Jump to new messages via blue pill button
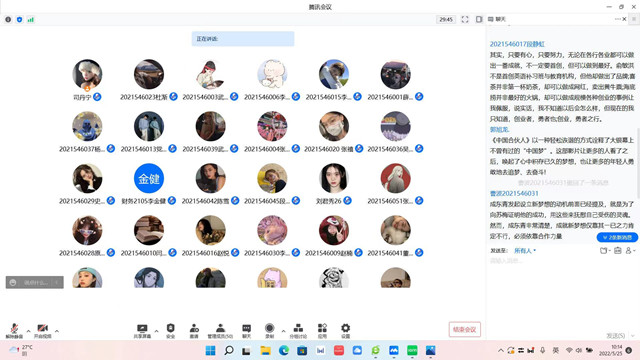 [x=617, y=237]
